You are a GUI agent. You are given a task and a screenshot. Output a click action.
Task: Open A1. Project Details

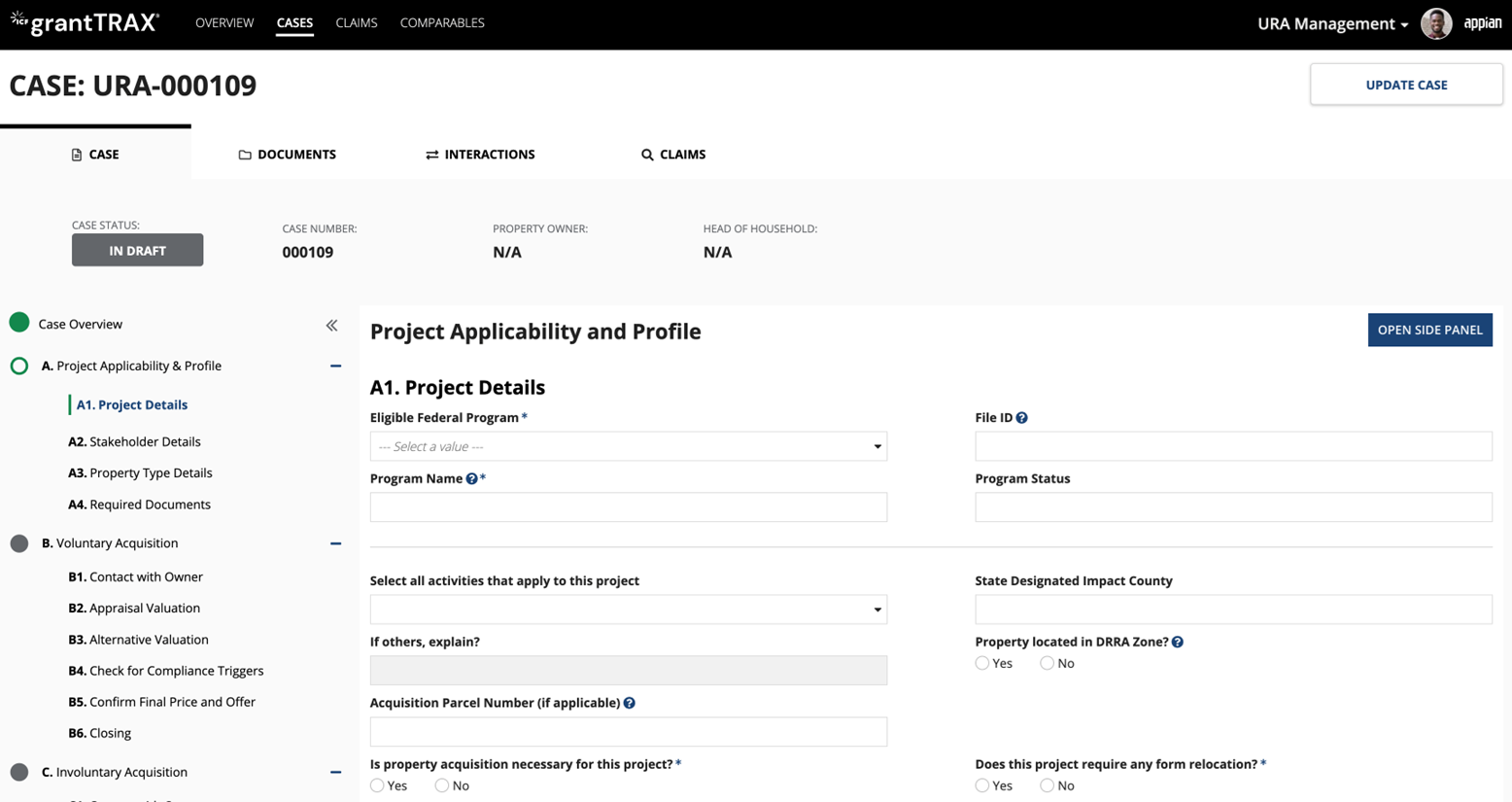click(132, 404)
